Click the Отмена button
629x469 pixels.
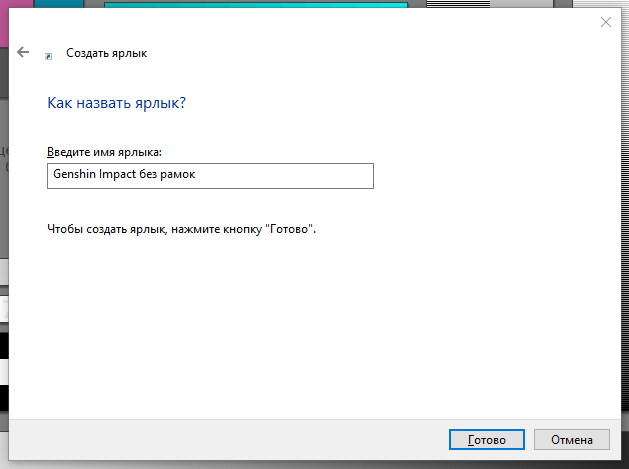coord(572,440)
